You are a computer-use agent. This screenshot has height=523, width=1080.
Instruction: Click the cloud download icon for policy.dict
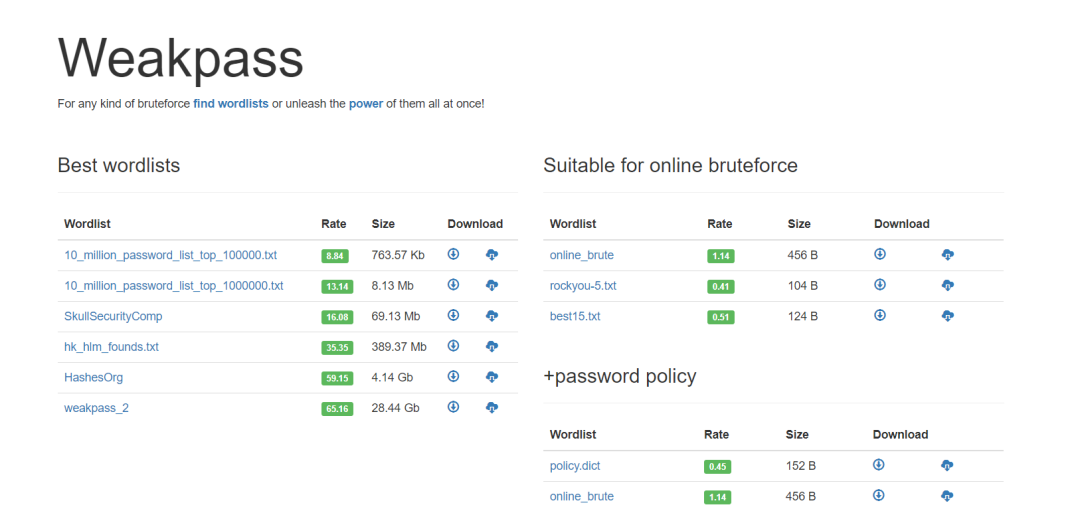click(947, 466)
